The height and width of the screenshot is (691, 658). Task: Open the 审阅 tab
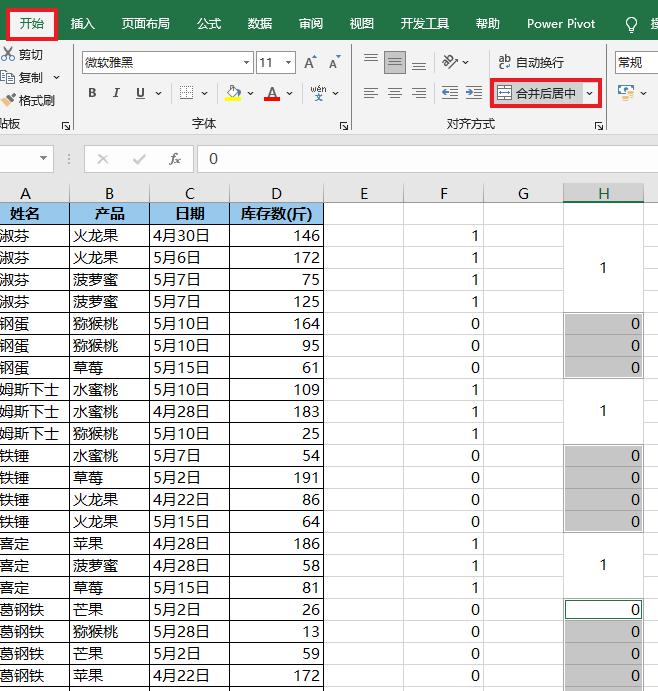311,23
